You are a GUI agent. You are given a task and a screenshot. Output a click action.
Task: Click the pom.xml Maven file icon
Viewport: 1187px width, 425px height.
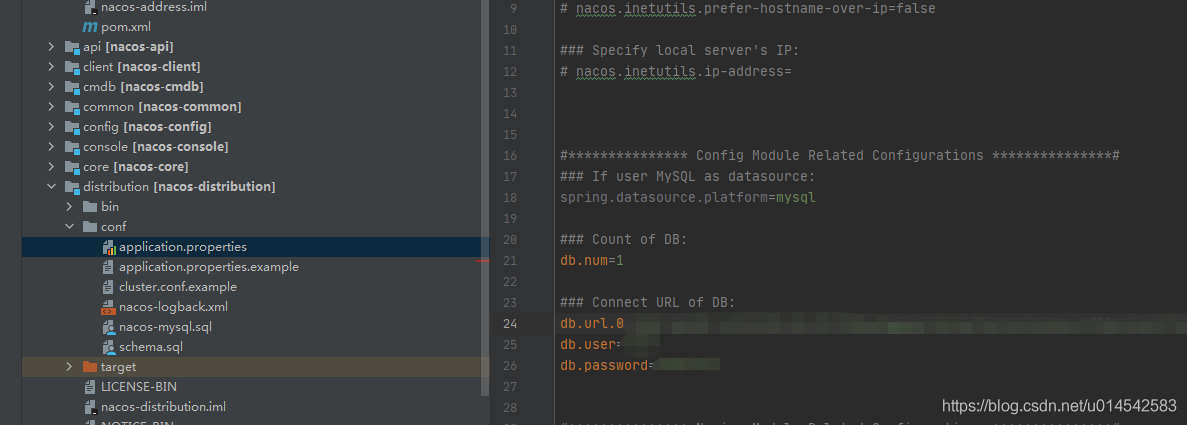tap(90, 27)
